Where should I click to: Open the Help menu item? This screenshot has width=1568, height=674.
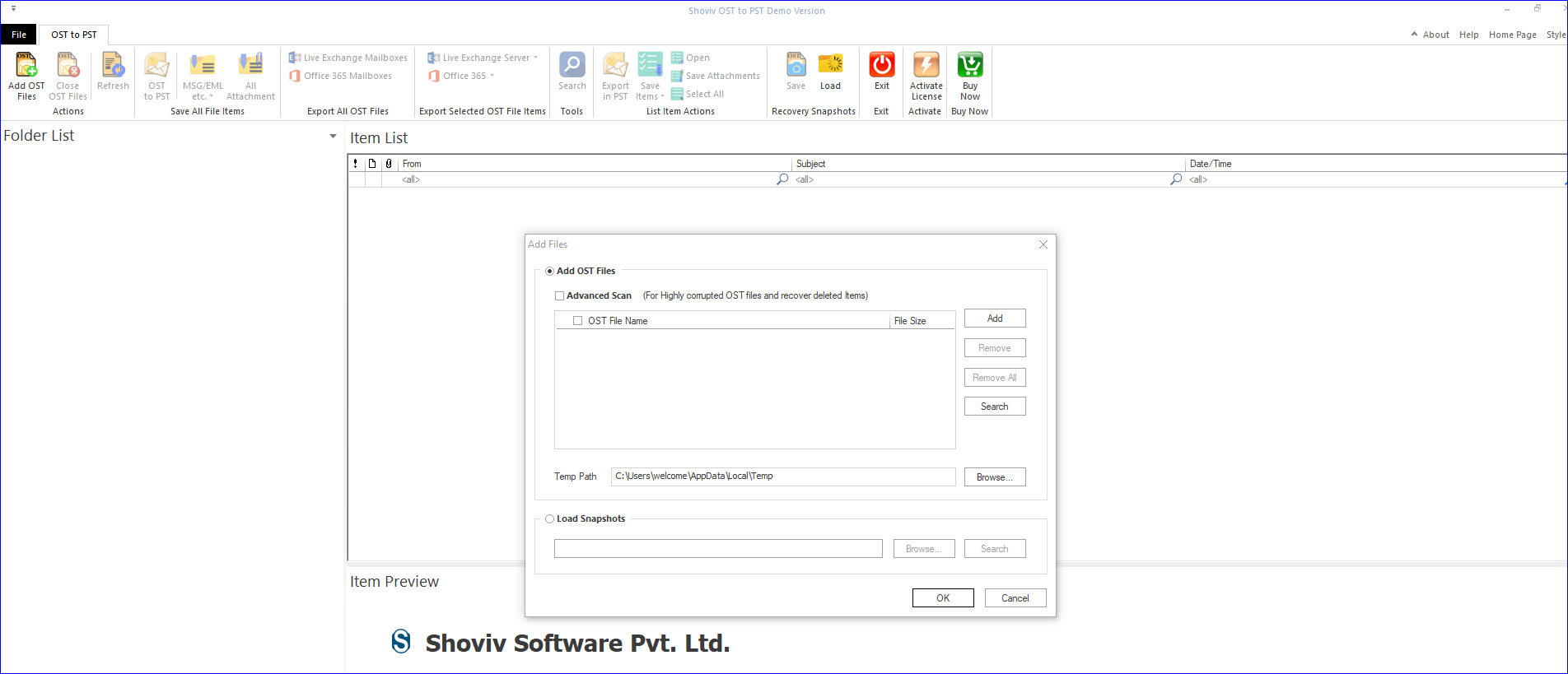click(1468, 35)
